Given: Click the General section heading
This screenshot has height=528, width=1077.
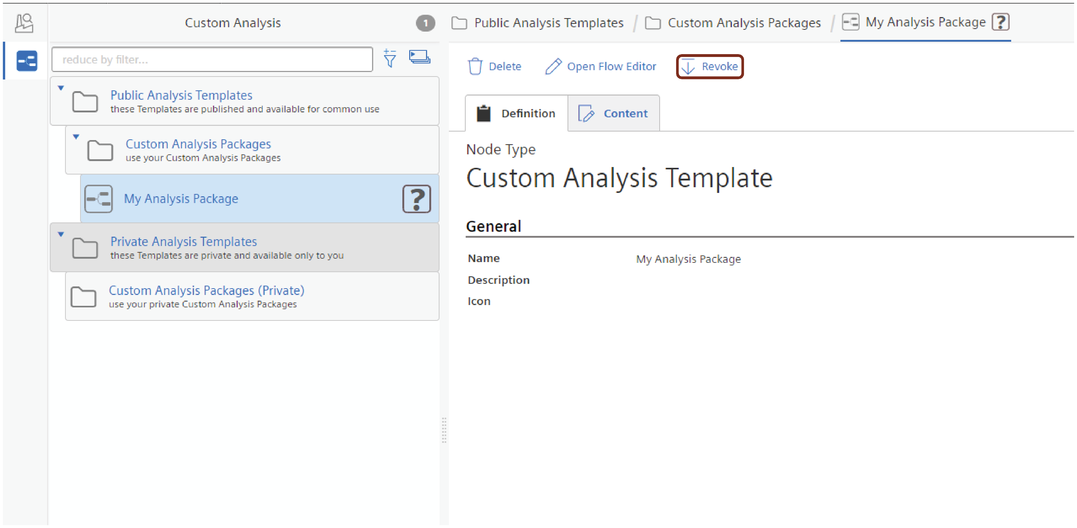Looking at the screenshot, I should pos(493,226).
